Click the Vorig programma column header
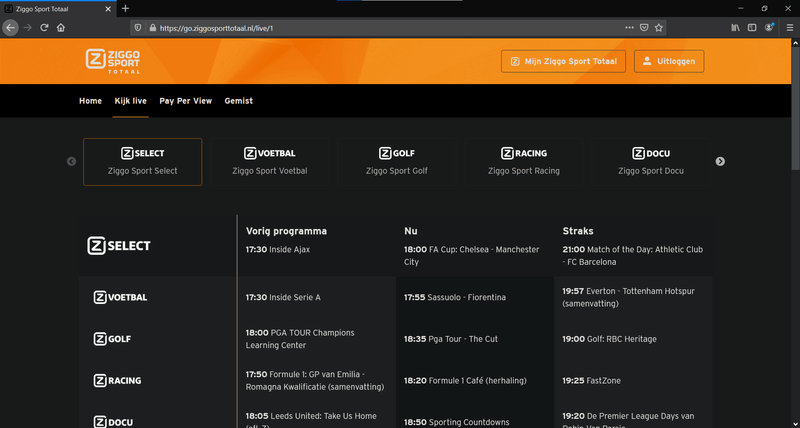 click(286, 231)
